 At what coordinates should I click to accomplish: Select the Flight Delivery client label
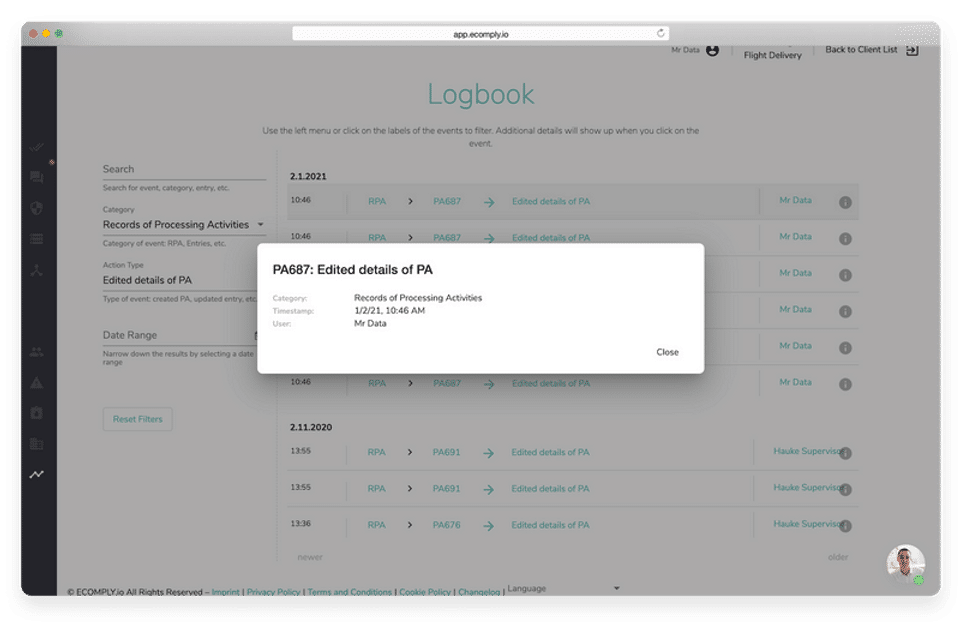pyautogui.click(x=772, y=55)
